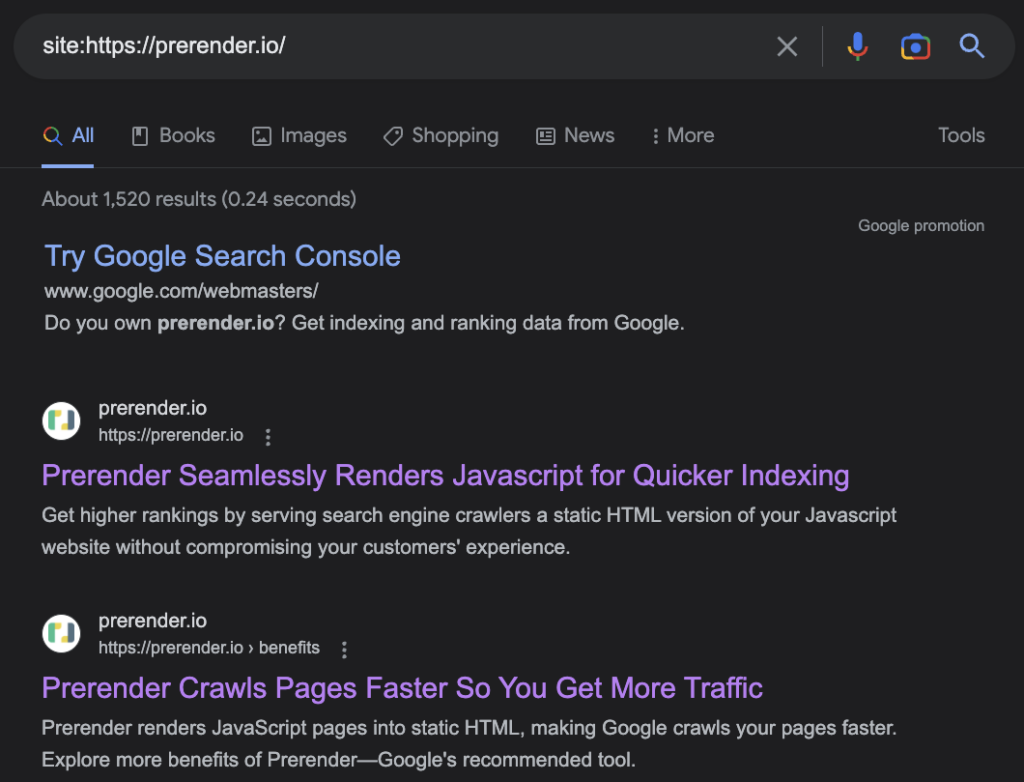Image resolution: width=1024 pixels, height=782 pixels.
Task: Open the Shopping results tab
Action: (441, 135)
